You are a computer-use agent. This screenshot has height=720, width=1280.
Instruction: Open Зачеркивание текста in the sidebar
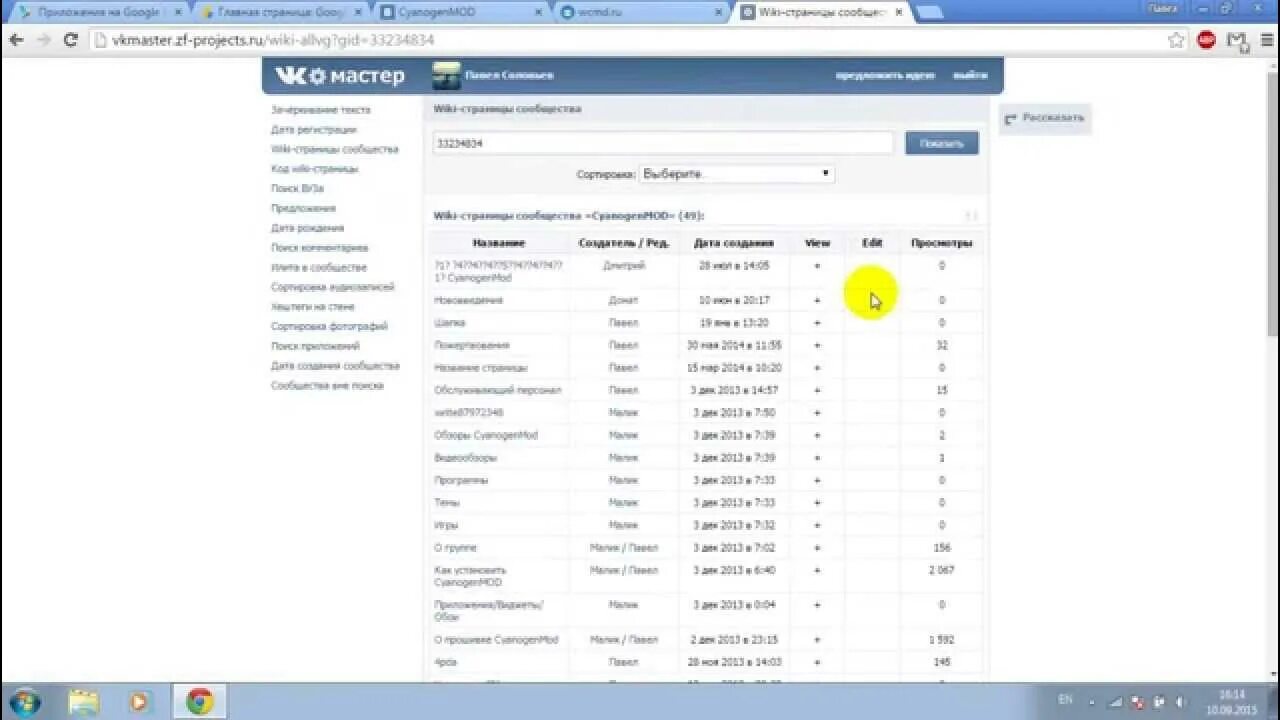tap(320, 110)
